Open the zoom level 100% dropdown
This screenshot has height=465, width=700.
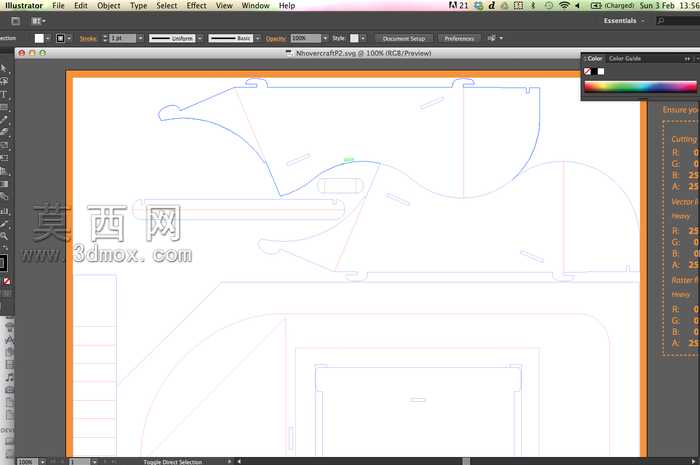[x=43, y=461]
